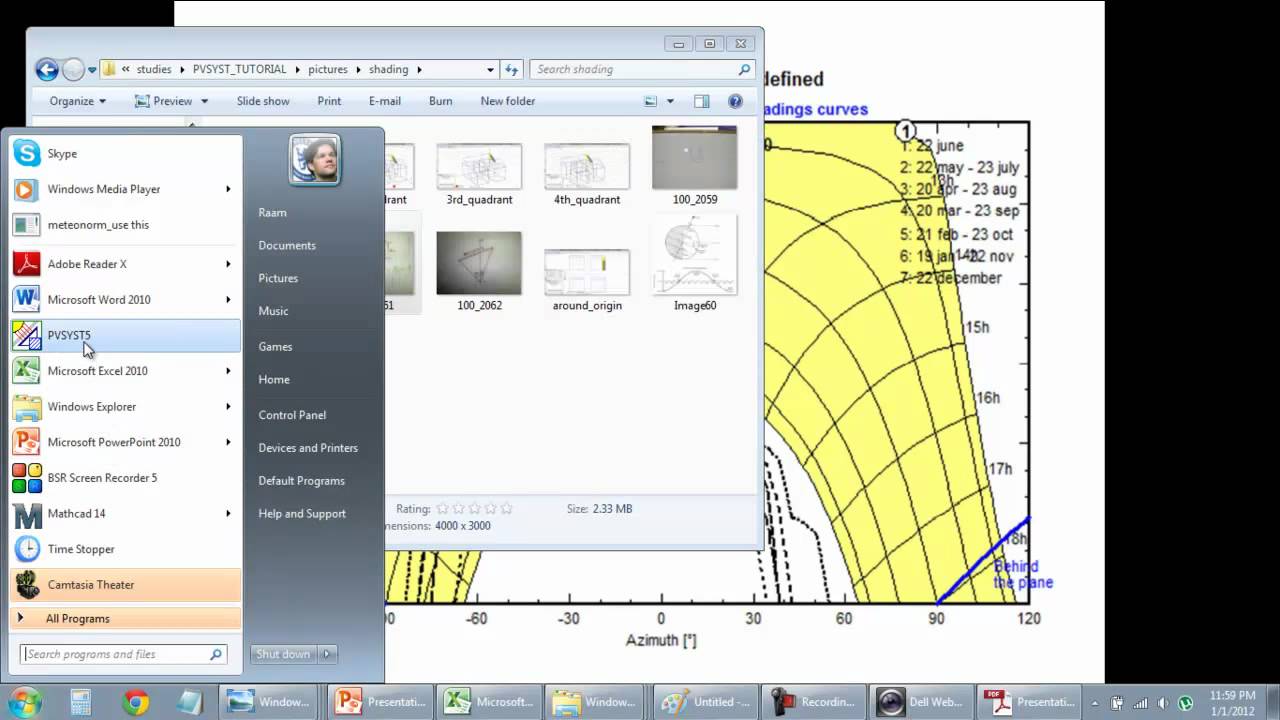1280x720 pixels.
Task: Click Slide show in Explorer toolbar
Action: (x=263, y=101)
